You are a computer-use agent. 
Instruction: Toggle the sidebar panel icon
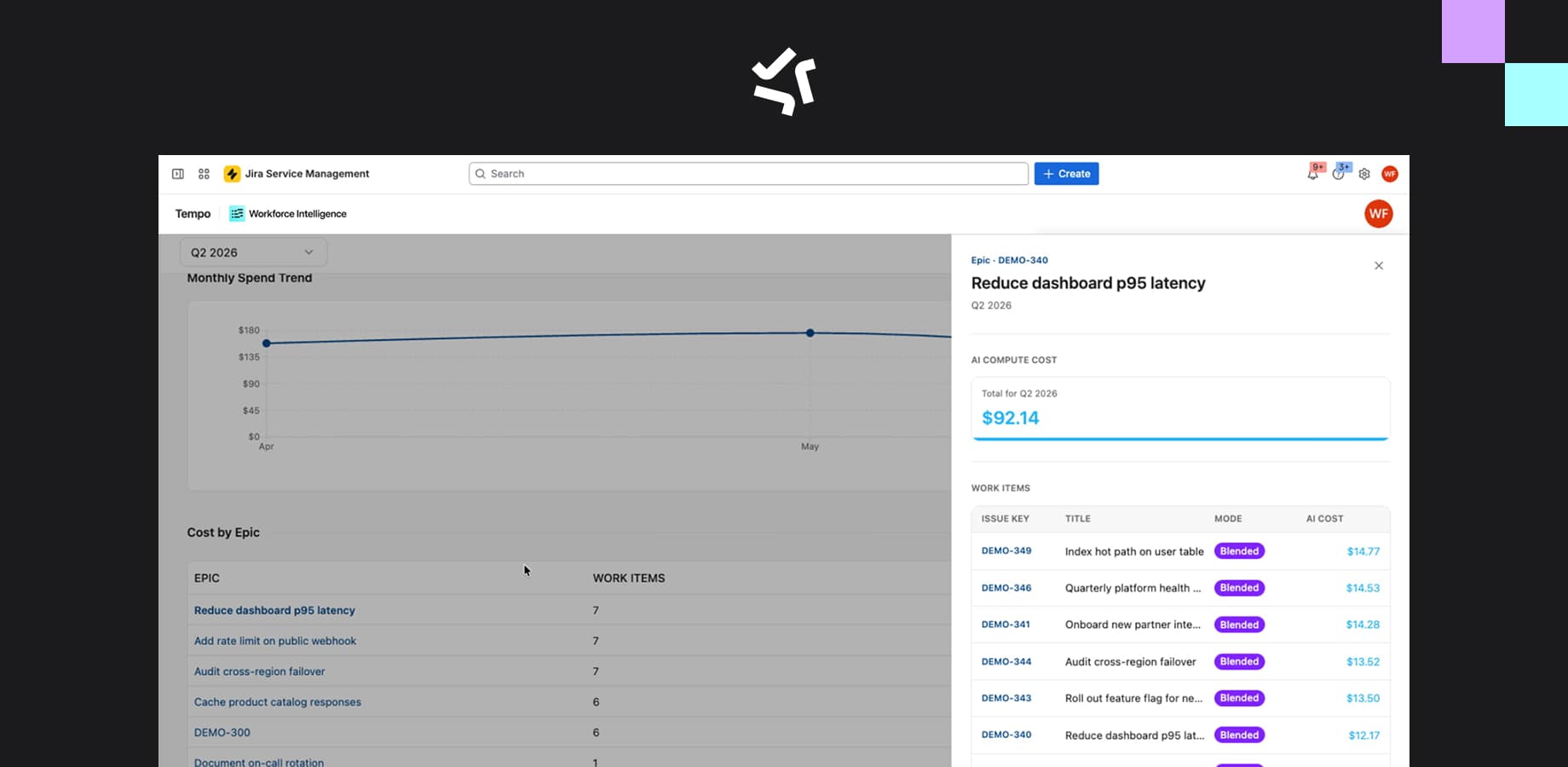(178, 174)
